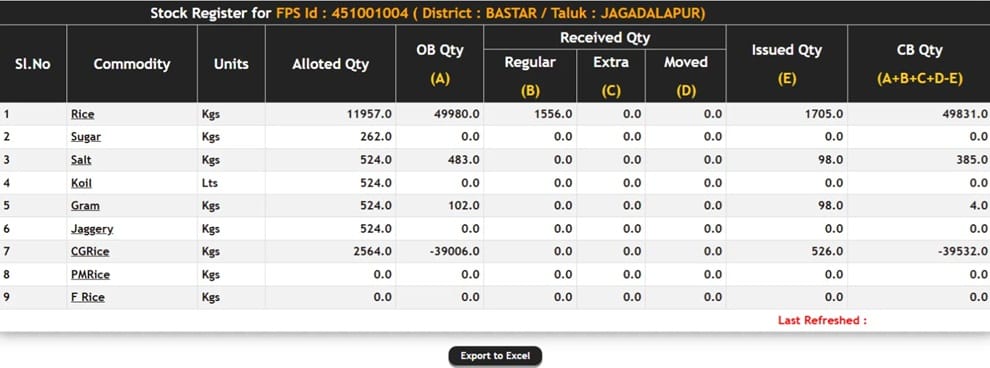Click the Kgs unit in Jaggery row

(x=211, y=229)
